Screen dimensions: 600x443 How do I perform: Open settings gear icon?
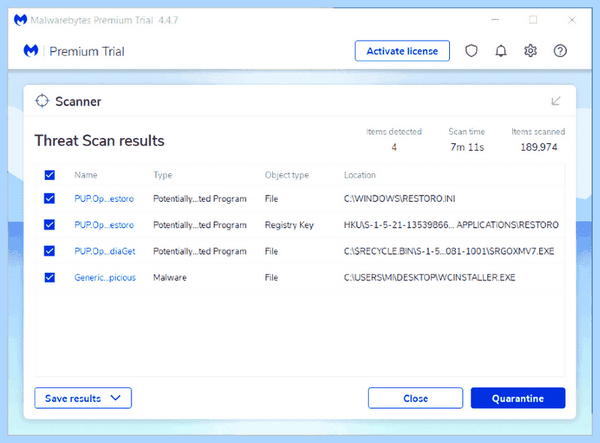[x=530, y=50]
